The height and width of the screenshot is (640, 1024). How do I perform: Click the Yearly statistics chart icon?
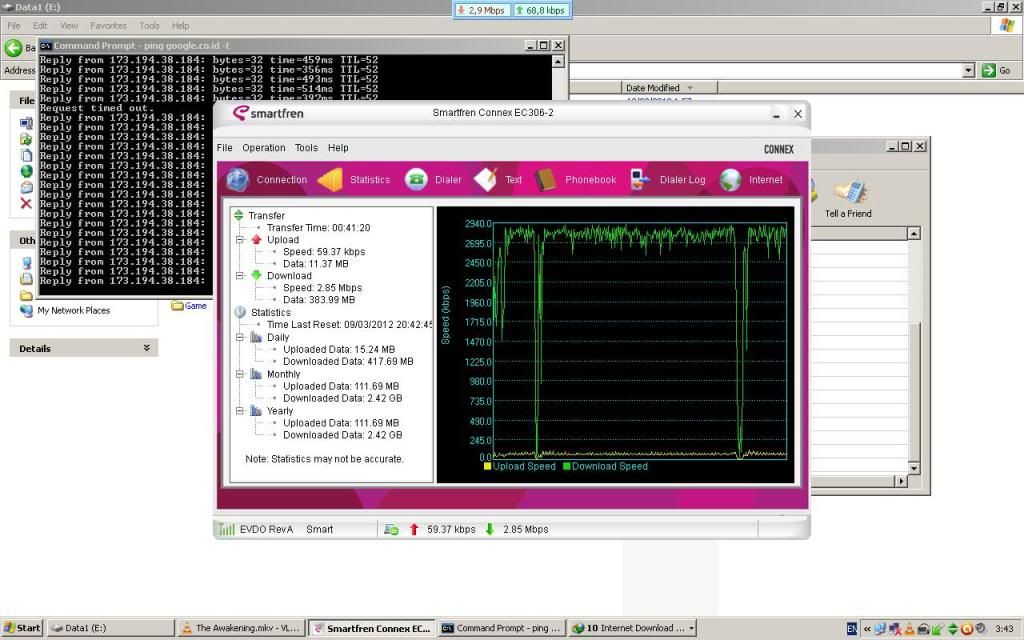(256, 411)
